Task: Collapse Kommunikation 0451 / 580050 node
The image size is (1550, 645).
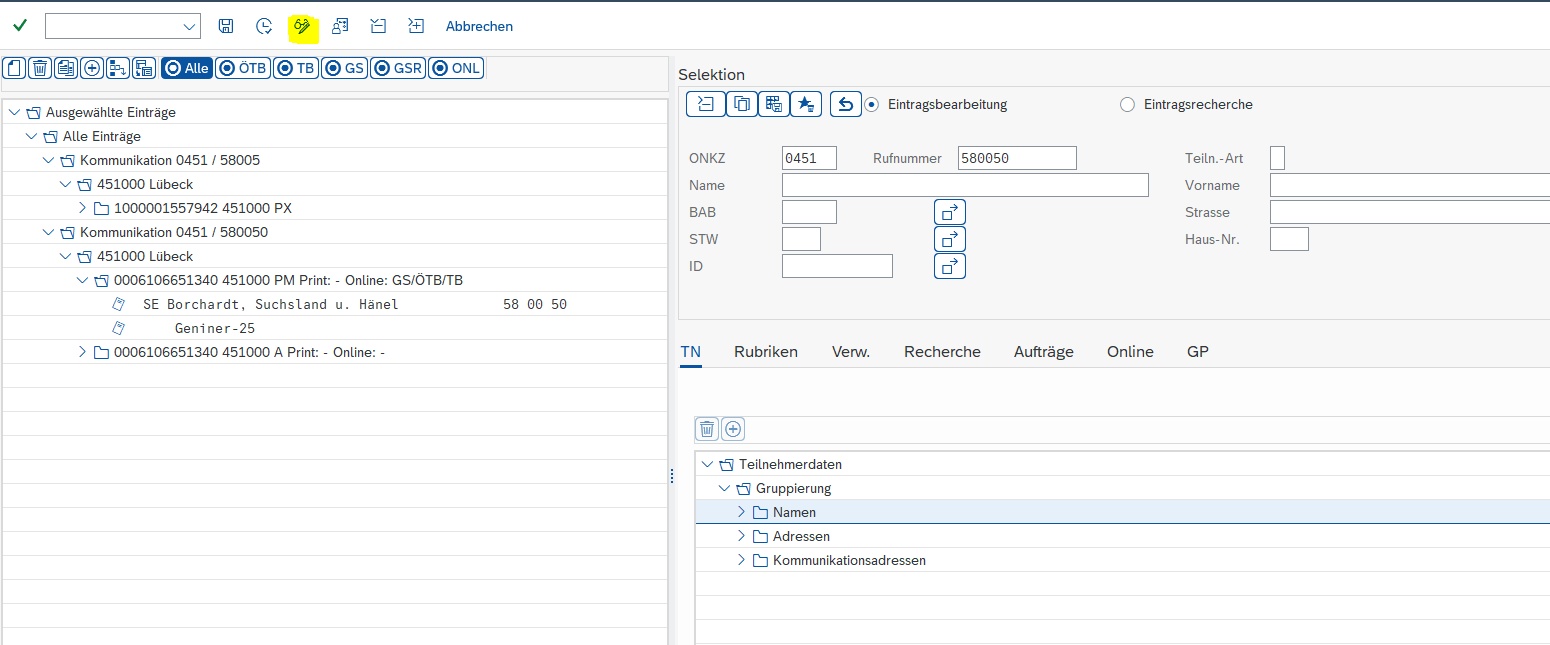Action: (x=48, y=232)
